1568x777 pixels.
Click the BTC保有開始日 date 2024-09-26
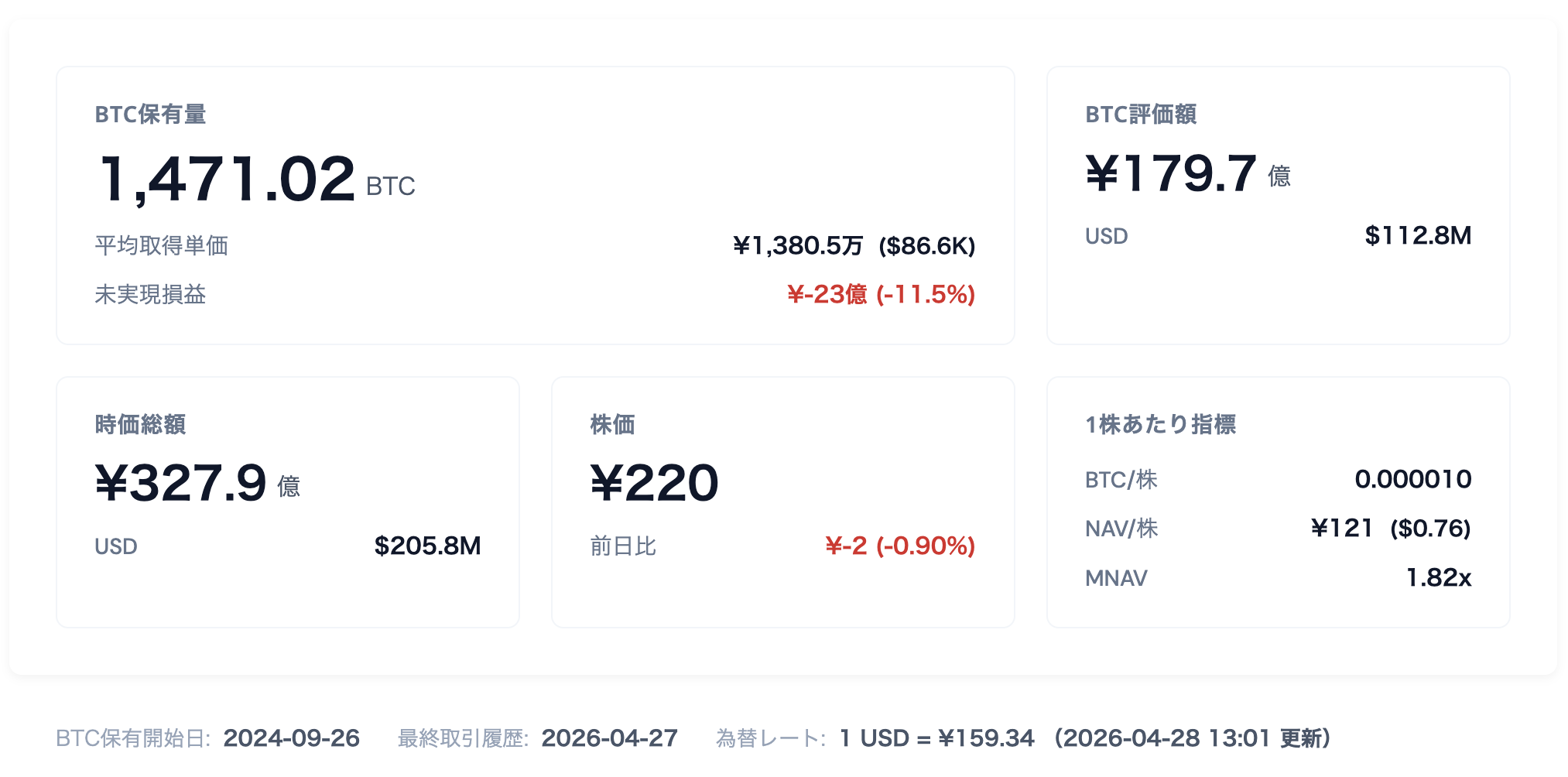click(x=292, y=738)
